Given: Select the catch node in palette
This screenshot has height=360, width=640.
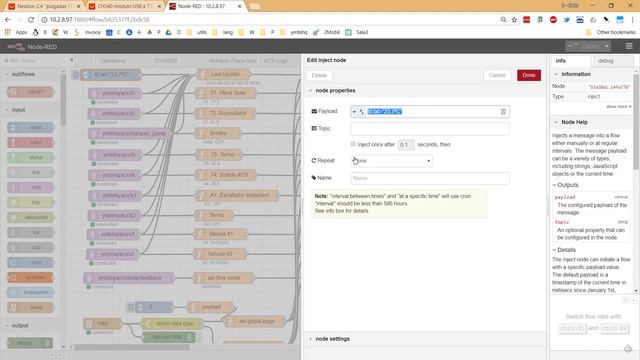Looking at the screenshot, I should pos(31,142).
